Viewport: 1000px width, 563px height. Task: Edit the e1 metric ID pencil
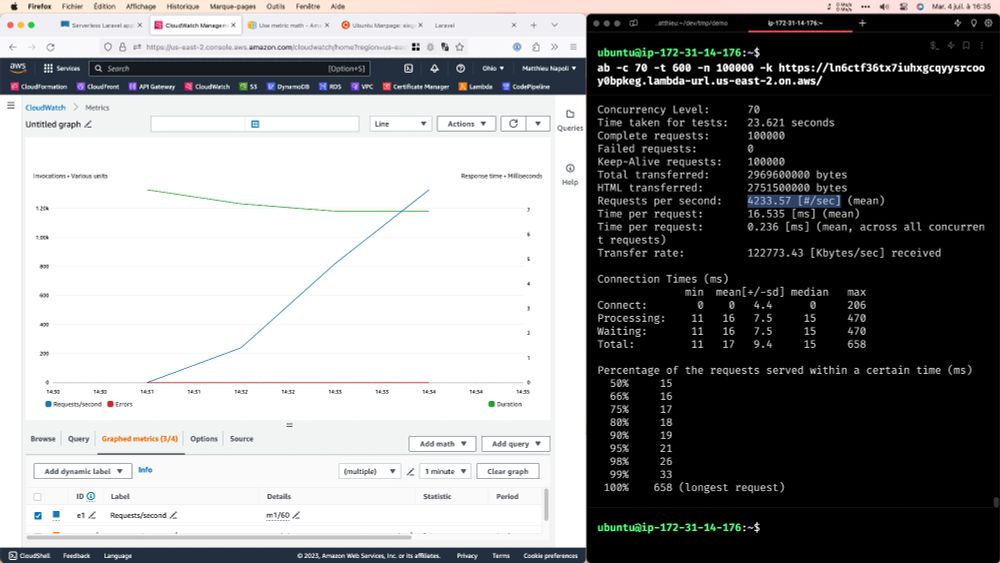(x=92, y=515)
